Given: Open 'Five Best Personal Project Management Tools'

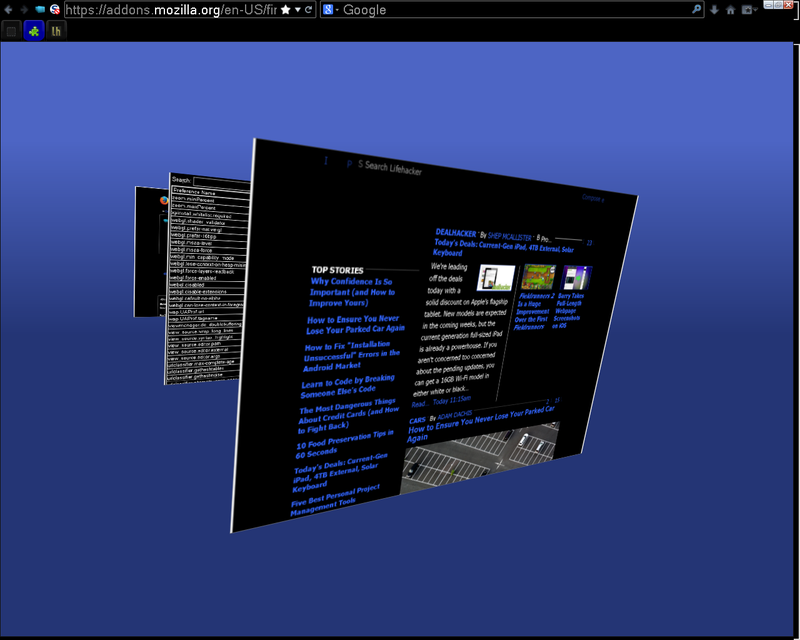Looking at the screenshot, I should 335,500.
